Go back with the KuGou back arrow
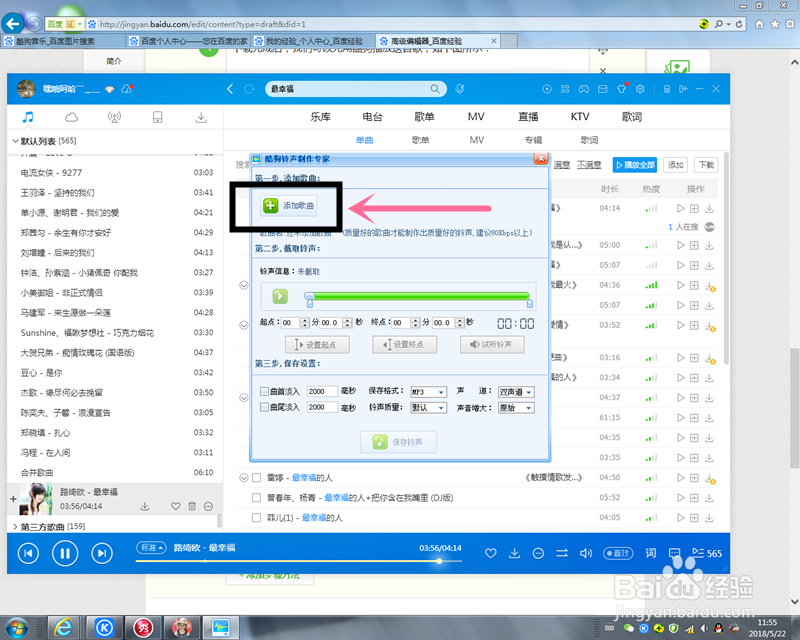 (x=230, y=89)
